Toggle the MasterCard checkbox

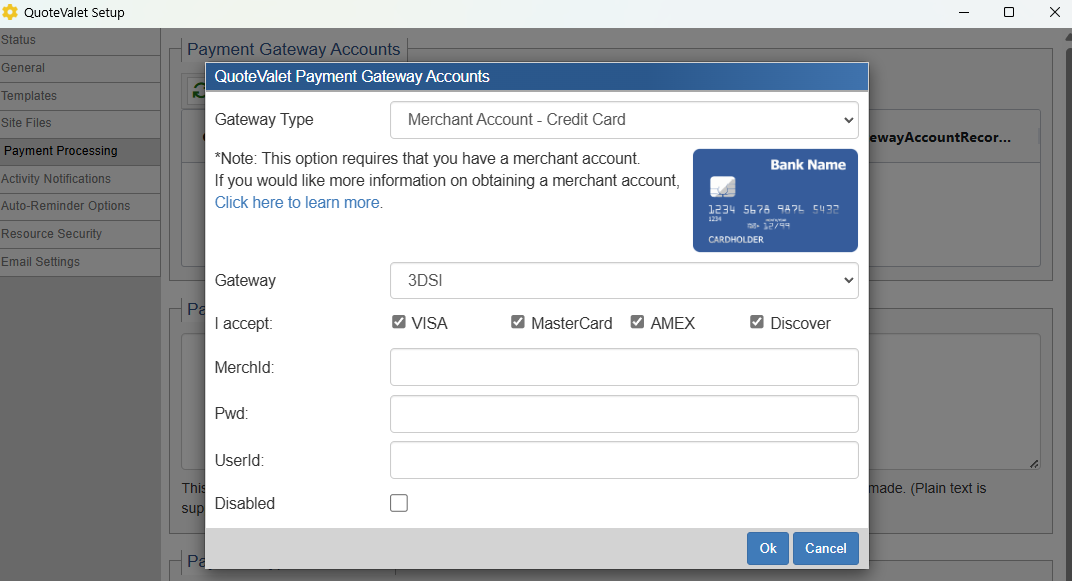tap(518, 322)
